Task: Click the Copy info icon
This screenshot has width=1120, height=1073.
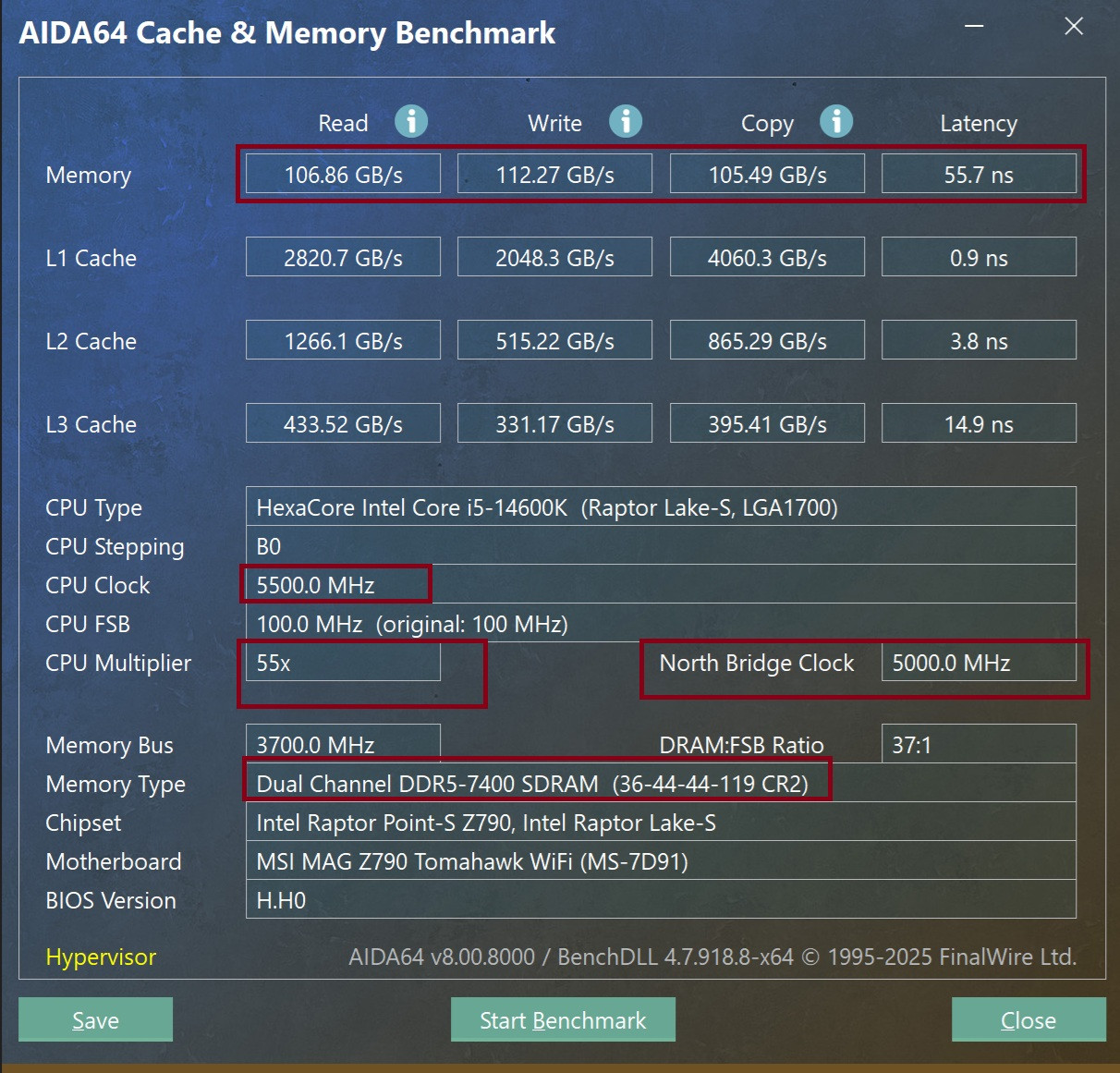Action: (x=836, y=121)
